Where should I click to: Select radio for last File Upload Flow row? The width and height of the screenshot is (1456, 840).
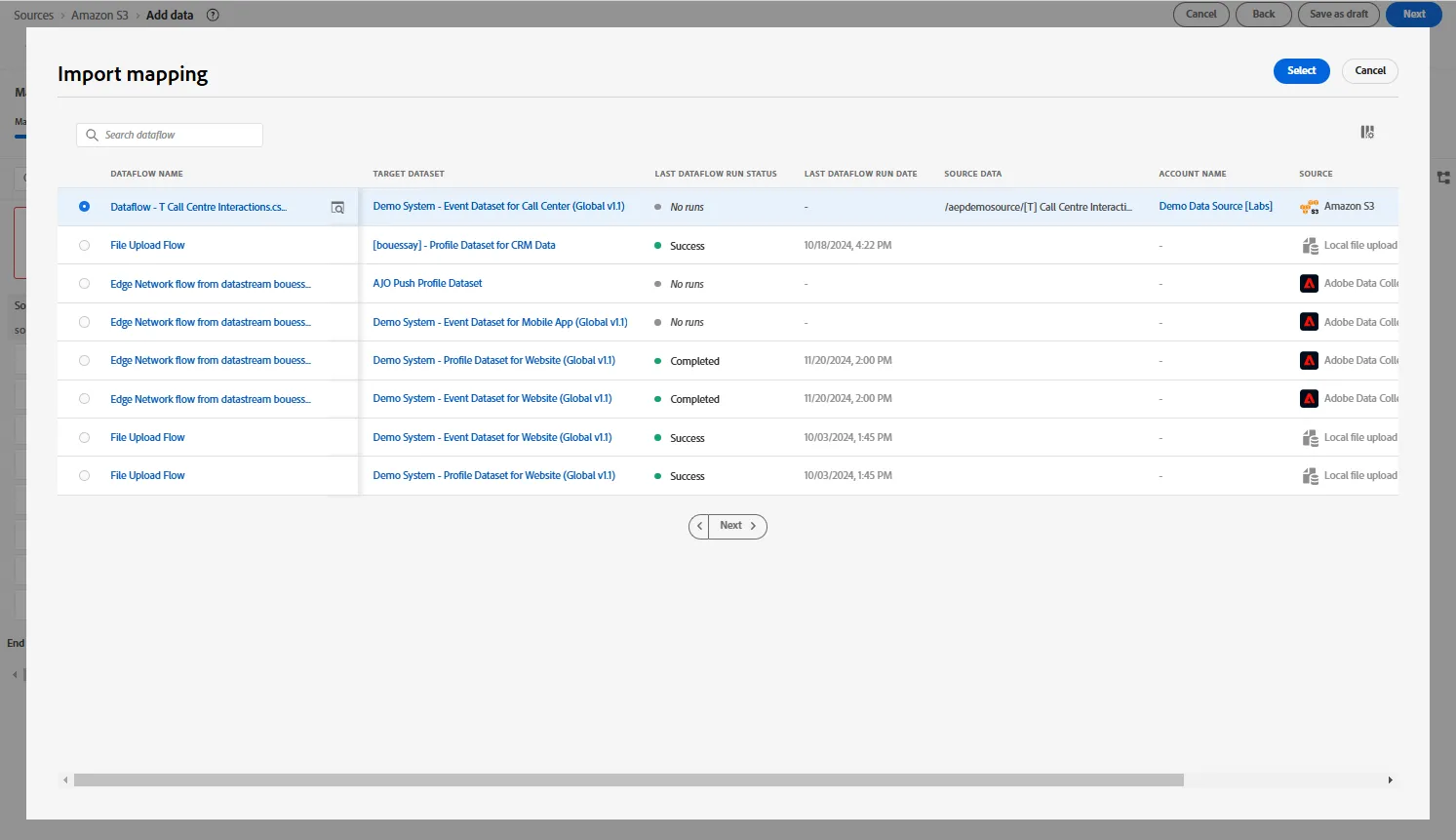coord(84,476)
